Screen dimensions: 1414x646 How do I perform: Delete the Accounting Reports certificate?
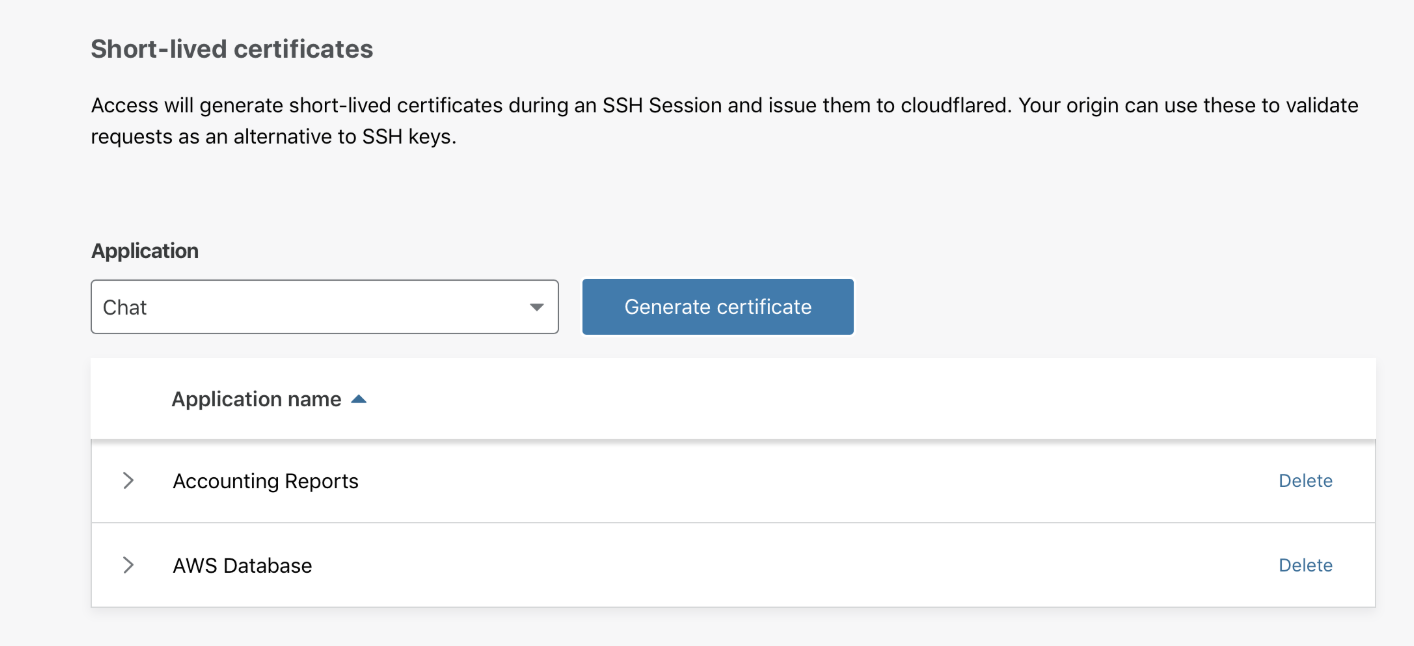[x=1305, y=481]
